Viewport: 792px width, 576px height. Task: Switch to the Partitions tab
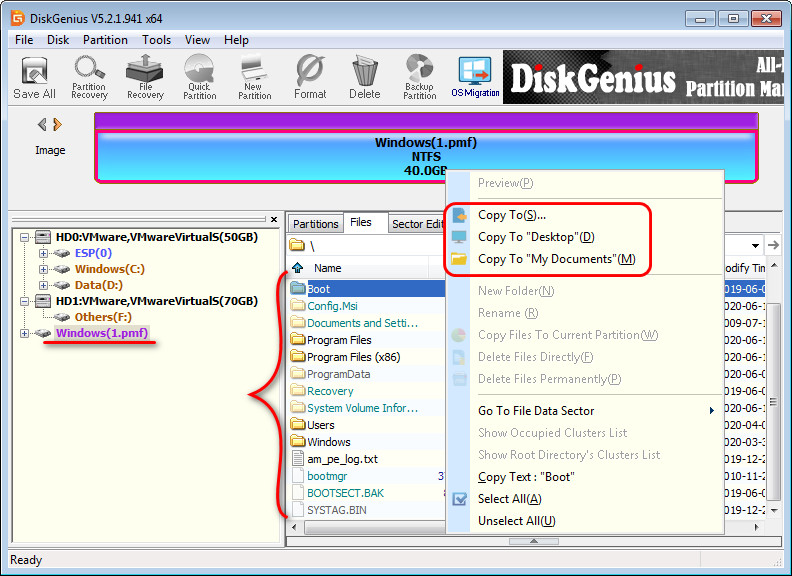point(316,224)
